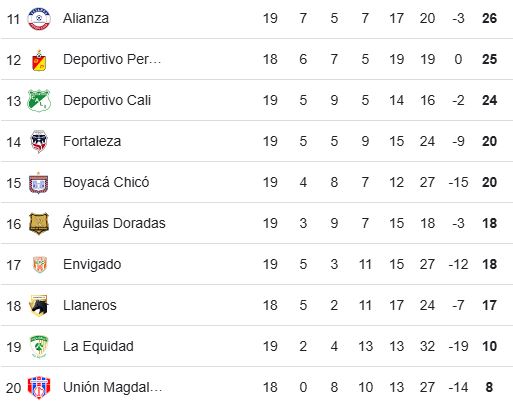The image size is (513, 408).
Task: Click the Deportivo Cali green crest
Action: coord(39,101)
